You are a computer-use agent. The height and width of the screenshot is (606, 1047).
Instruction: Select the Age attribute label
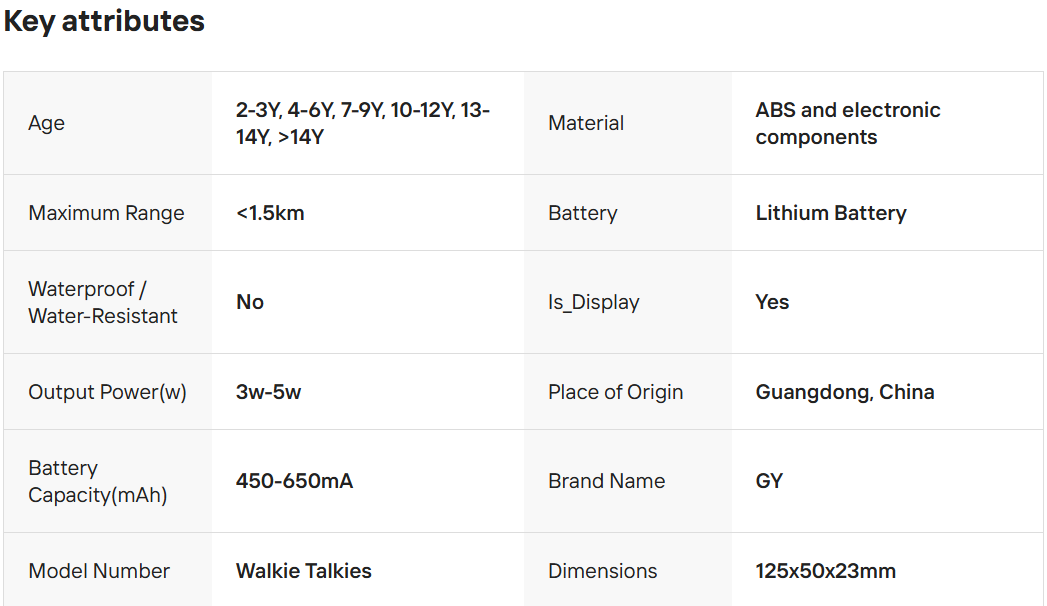pos(47,123)
